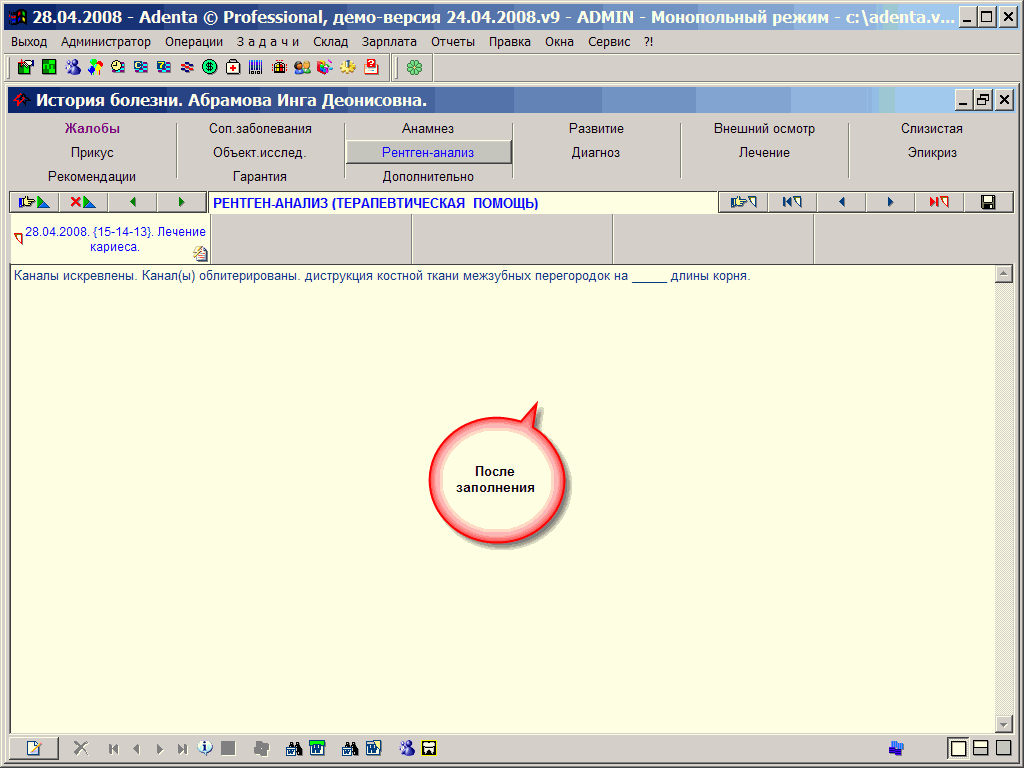
Task: Click the blue info icon in bottom bar
Action: (206, 748)
